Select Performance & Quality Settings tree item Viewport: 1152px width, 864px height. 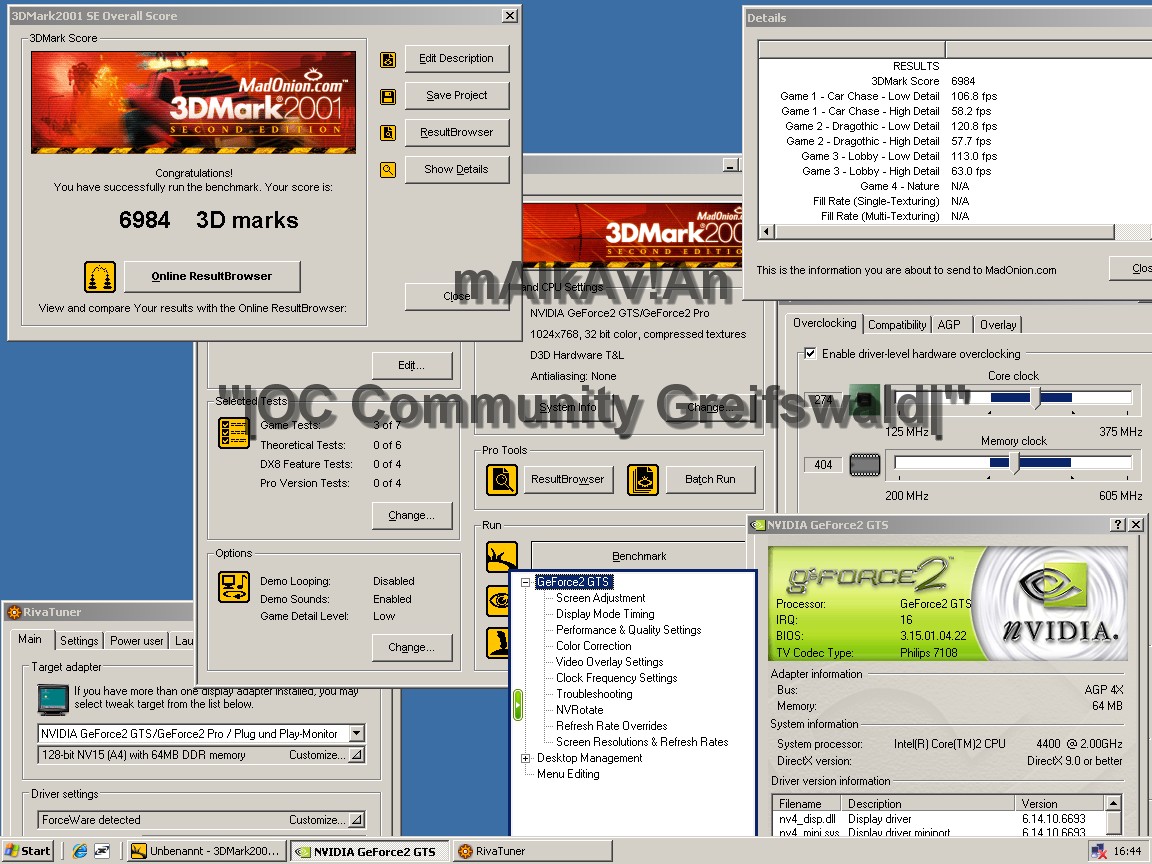[628, 630]
